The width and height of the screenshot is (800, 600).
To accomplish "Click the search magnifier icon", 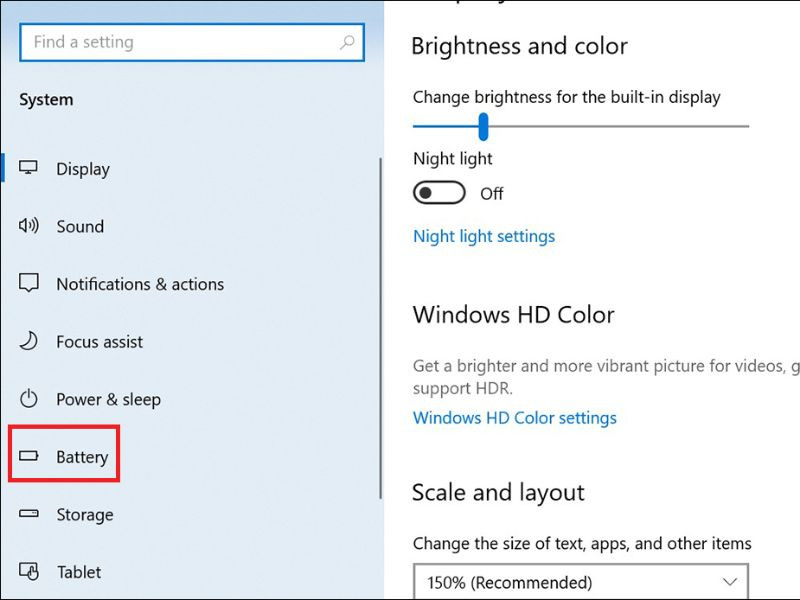I will pos(347,42).
